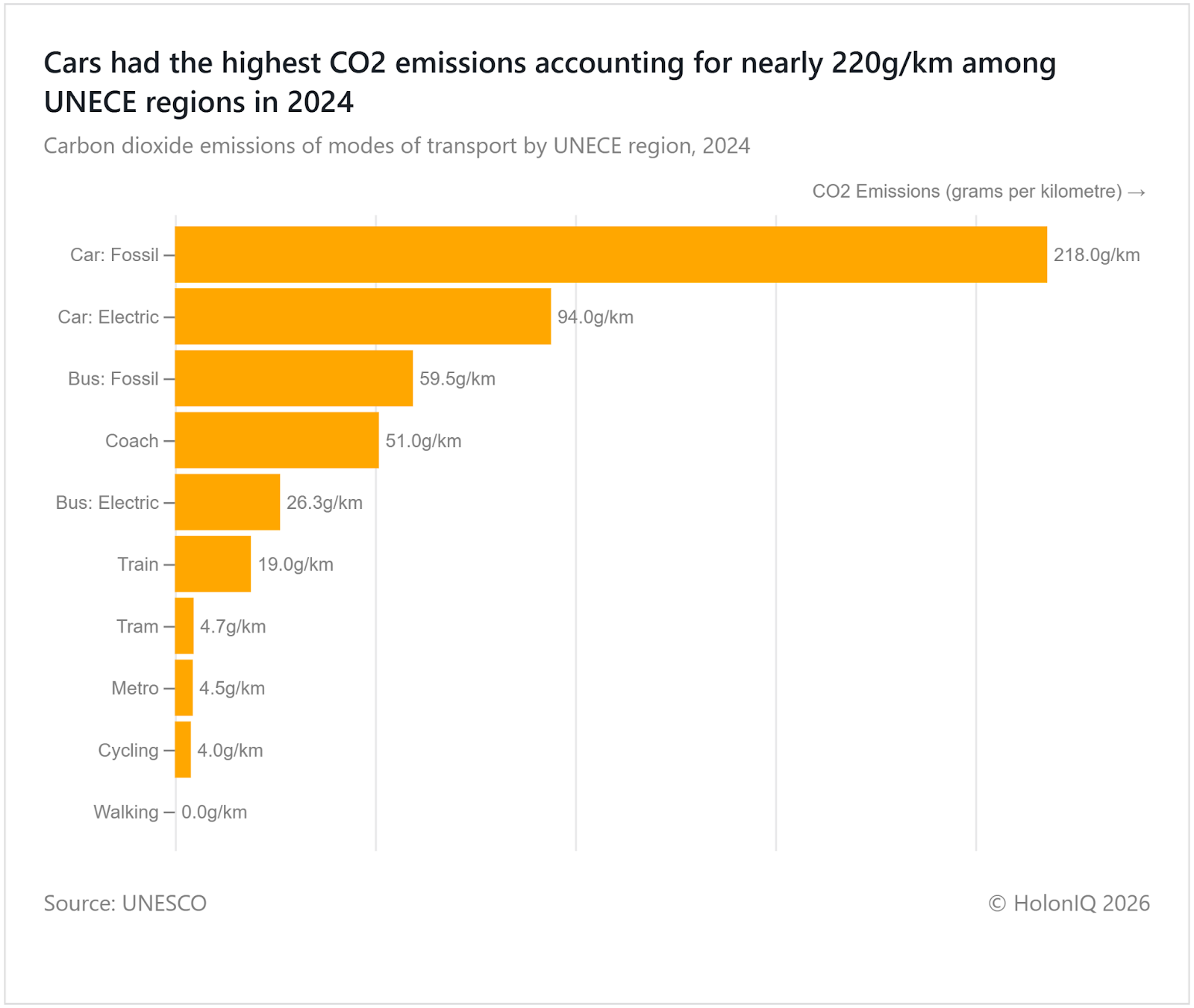Click the Train emissions bar
1194x1008 pixels.
click(213, 564)
